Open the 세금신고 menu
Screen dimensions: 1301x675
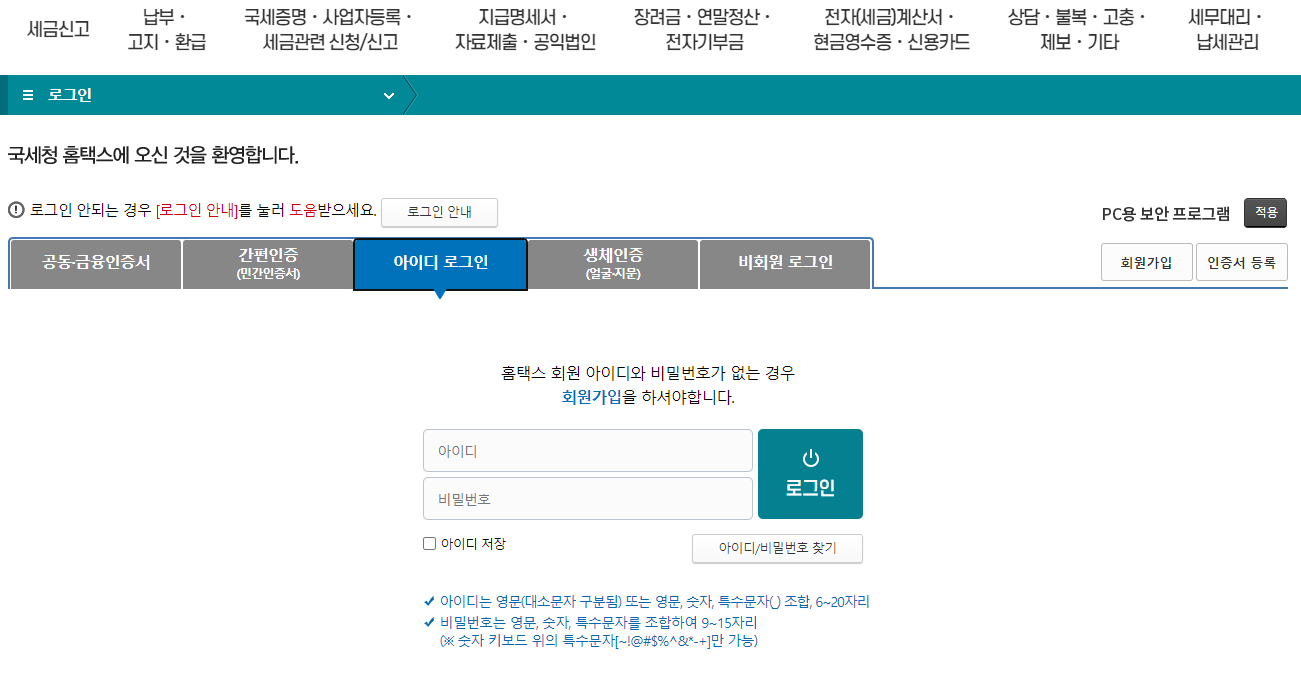tap(58, 29)
